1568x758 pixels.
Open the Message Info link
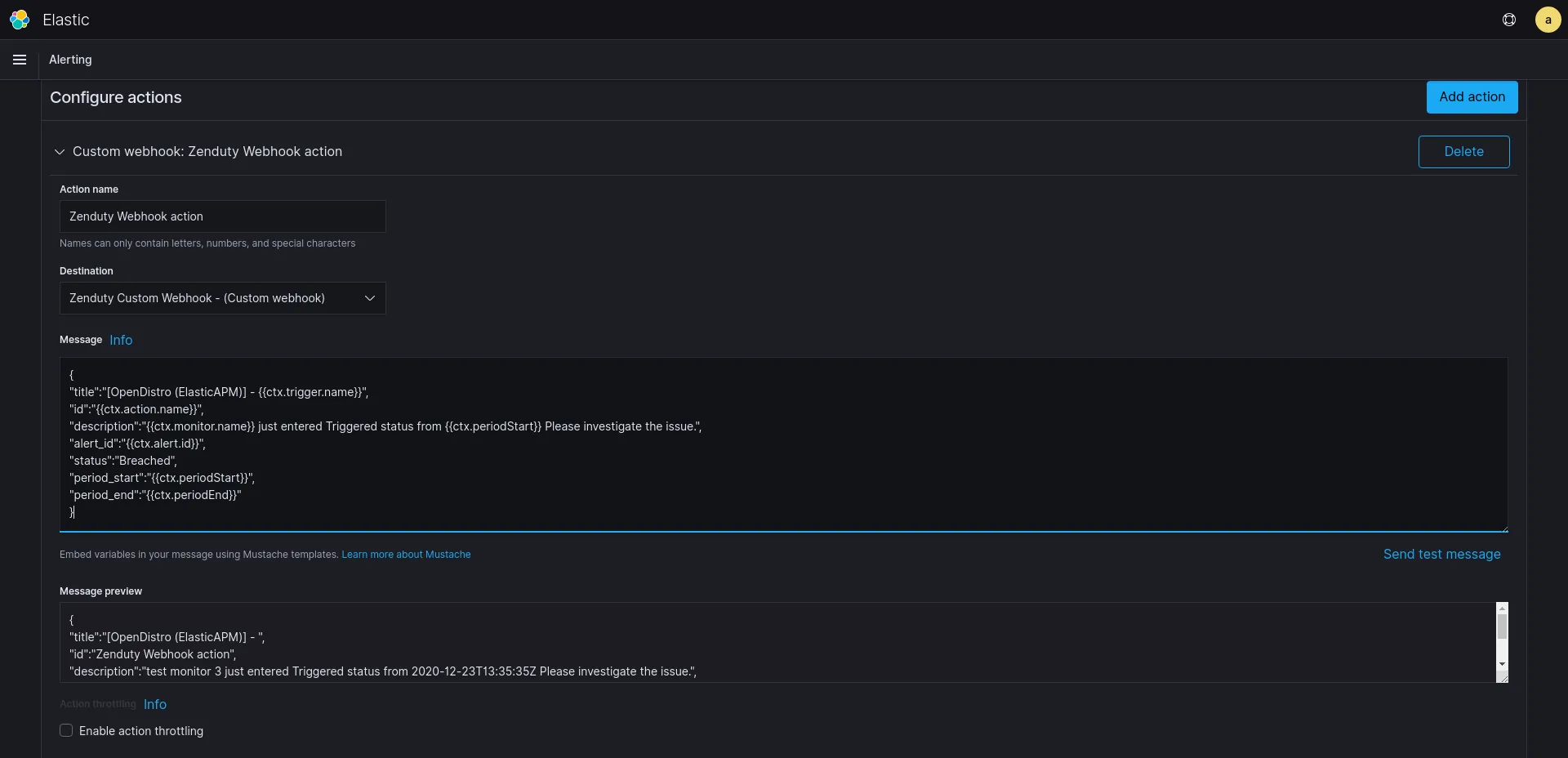(121, 341)
